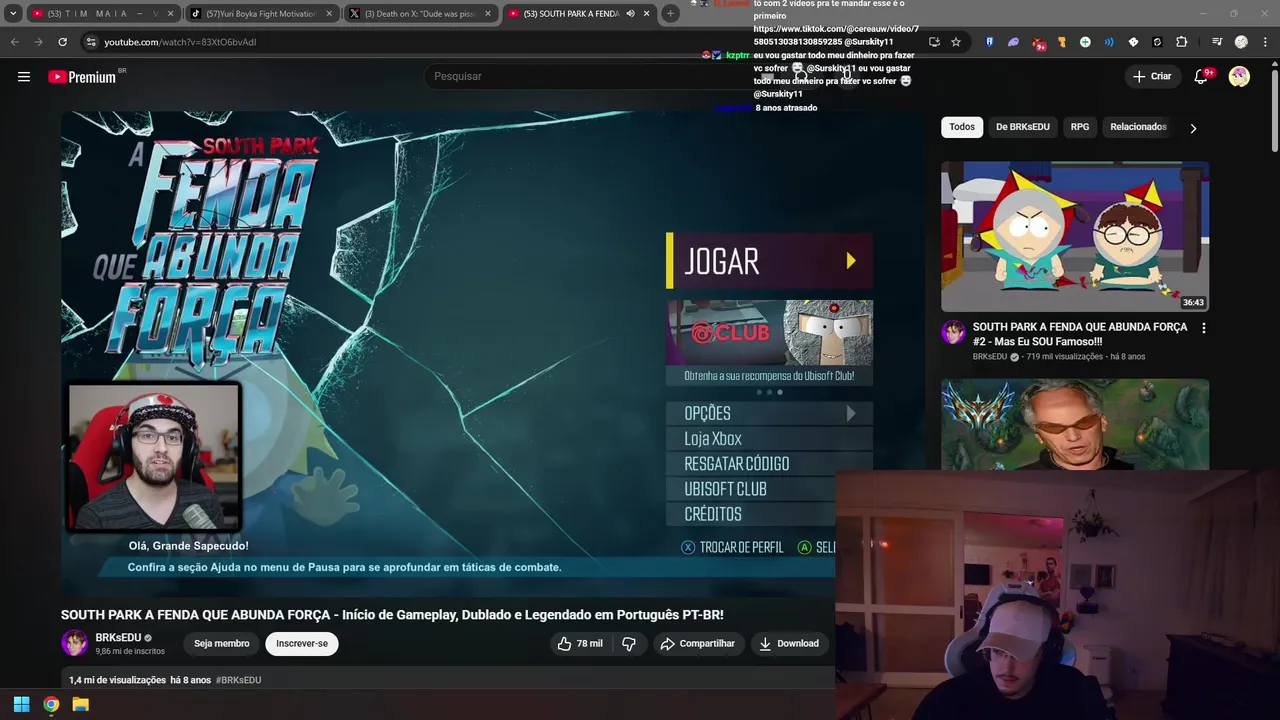
Task: Bookmark this page with the star
Action: 956,42
